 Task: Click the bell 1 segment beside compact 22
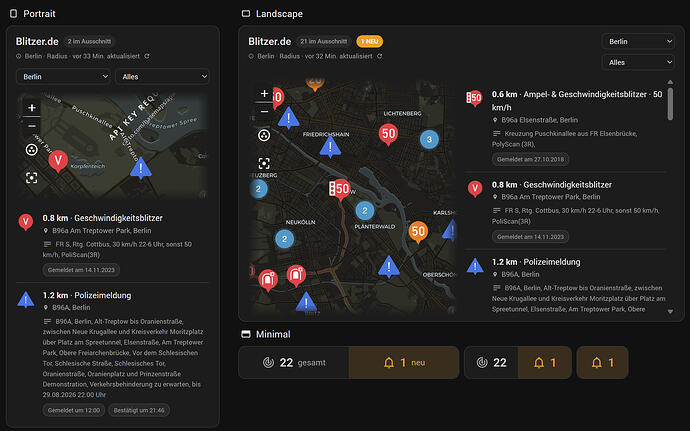coord(545,363)
